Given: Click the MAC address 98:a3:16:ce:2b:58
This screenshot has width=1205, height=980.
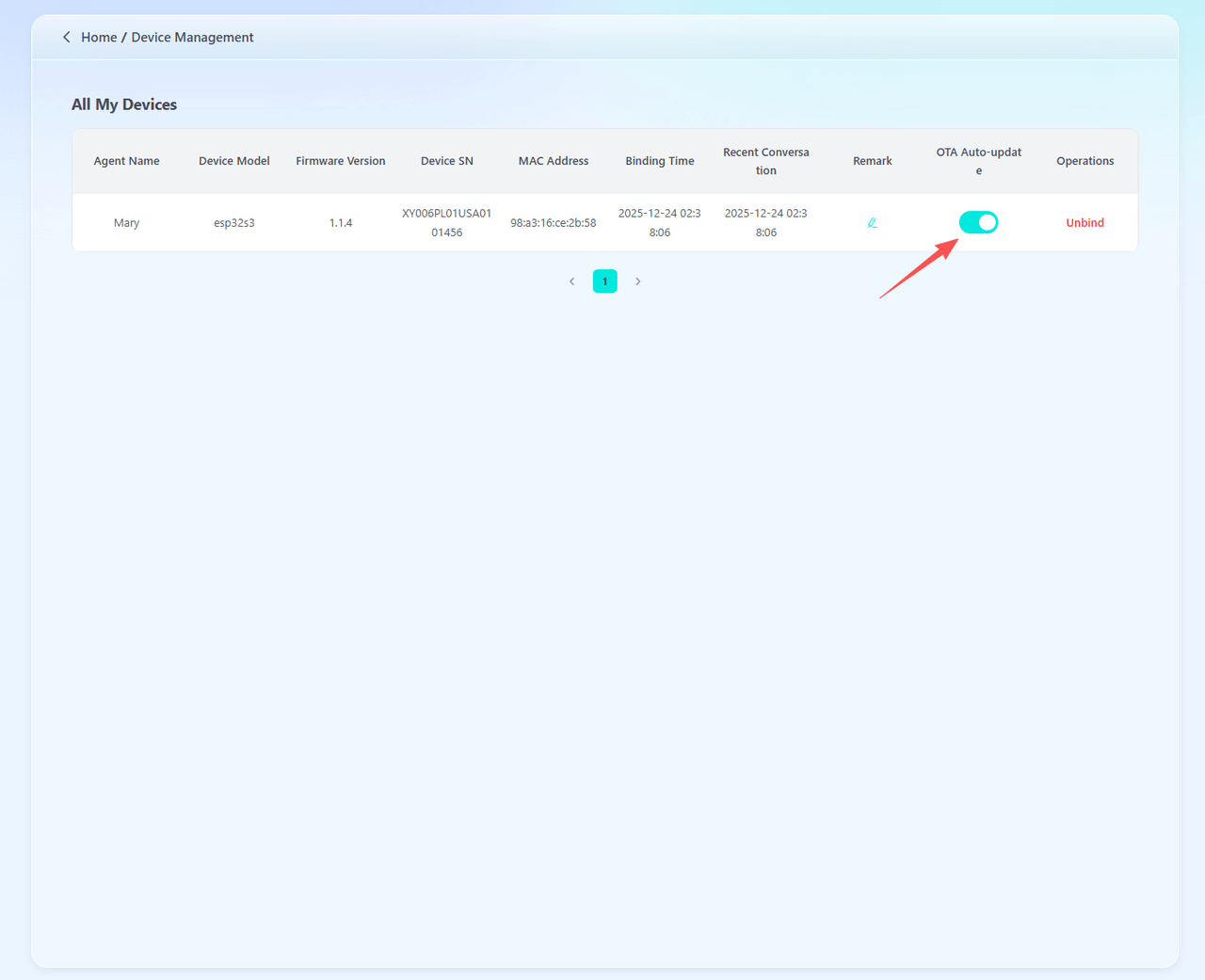Looking at the screenshot, I should [553, 223].
